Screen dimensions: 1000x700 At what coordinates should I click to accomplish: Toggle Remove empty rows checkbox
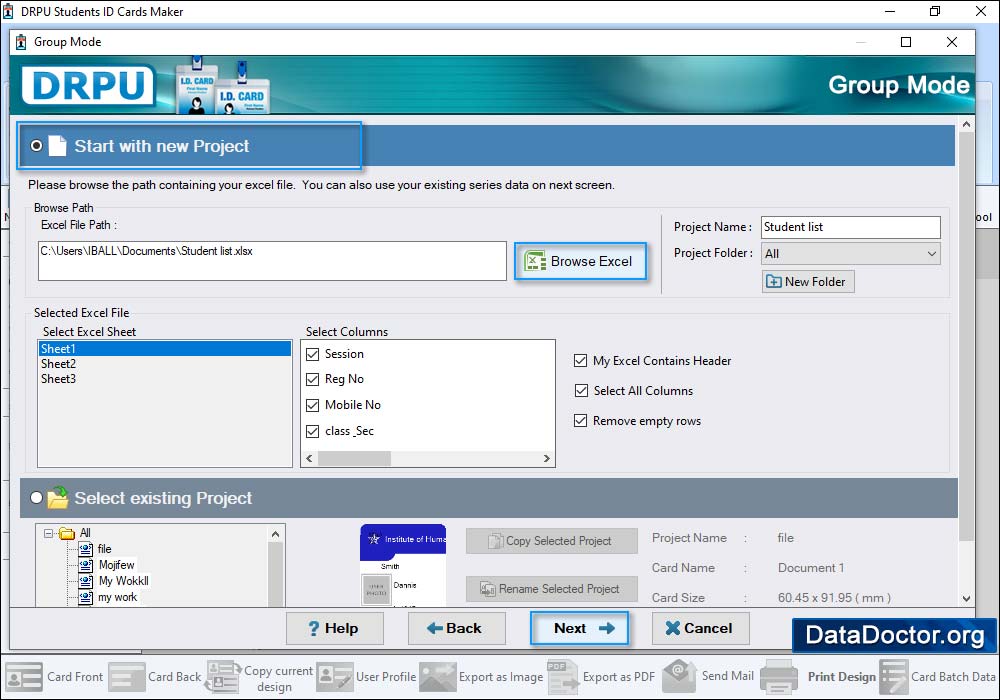(x=580, y=421)
